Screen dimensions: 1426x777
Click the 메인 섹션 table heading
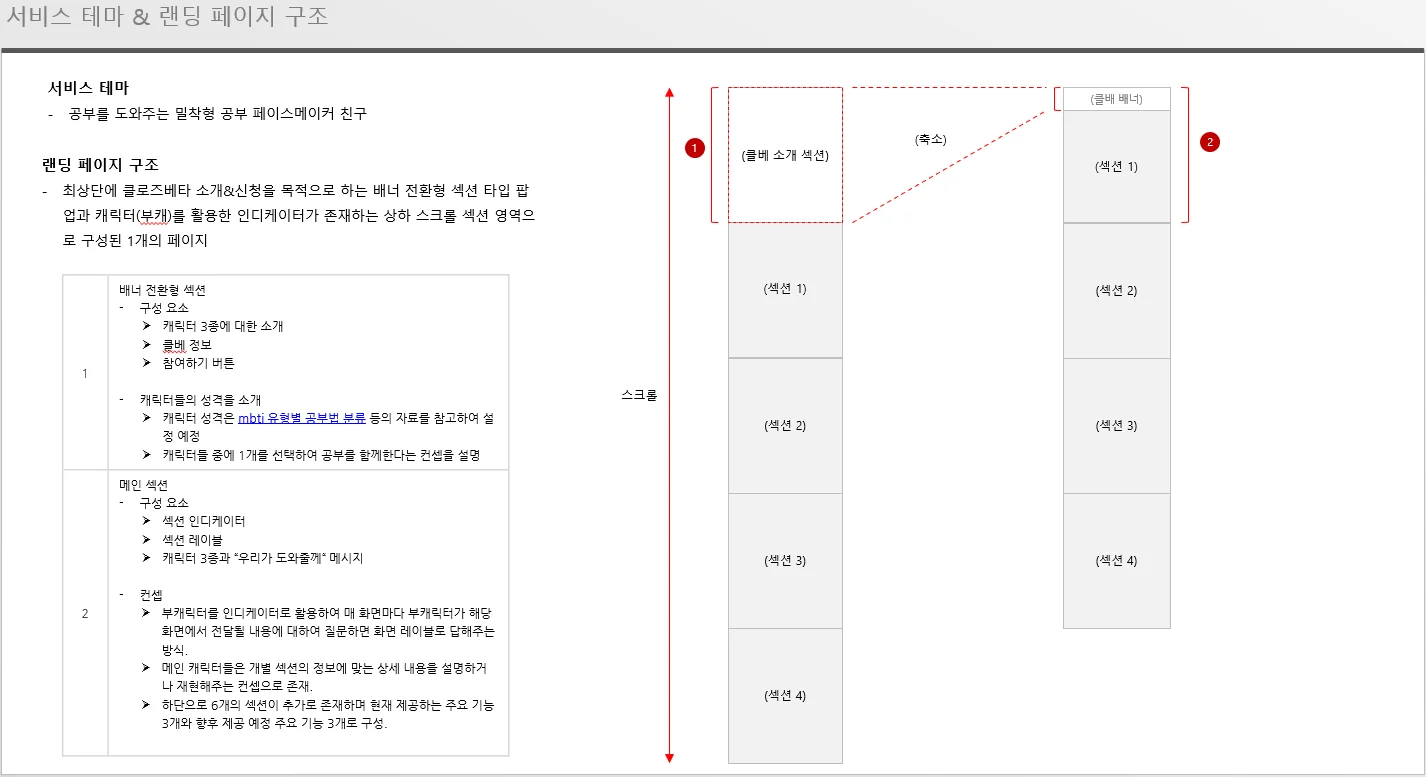[x=144, y=484]
